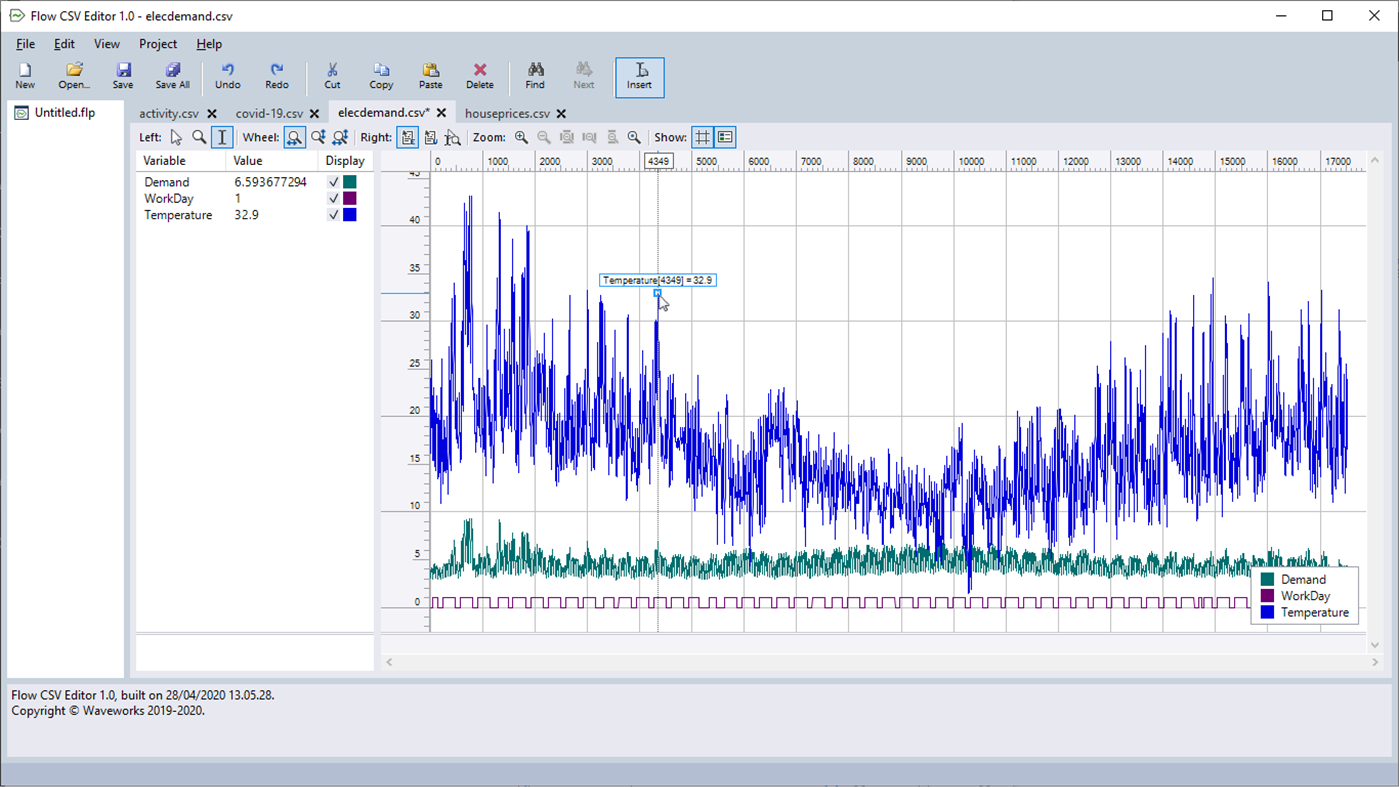Click the Paste toolbar icon
The width and height of the screenshot is (1399, 787).
tap(430, 75)
